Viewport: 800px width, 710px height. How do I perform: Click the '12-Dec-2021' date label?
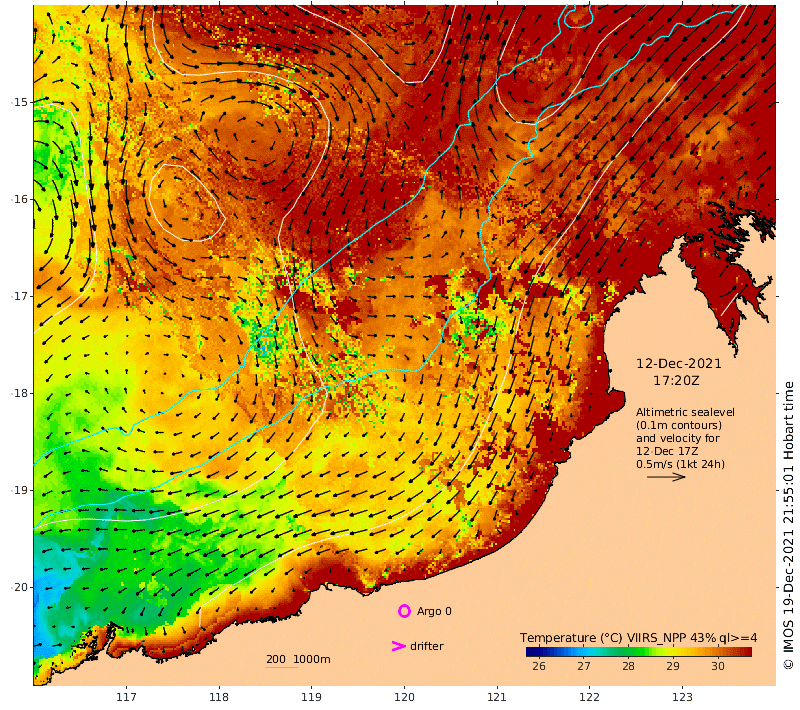click(679, 364)
